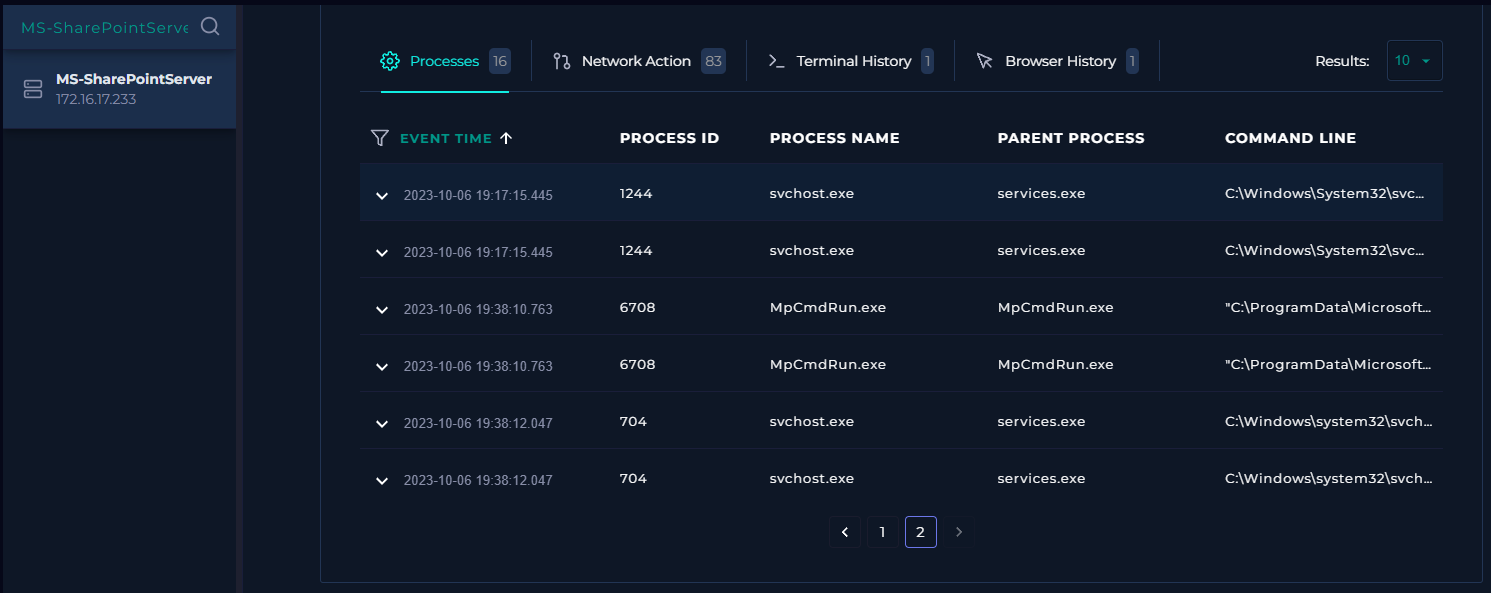Click the PARENT PROCESS column header
Image resolution: width=1491 pixels, height=593 pixels.
click(1071, 138)
